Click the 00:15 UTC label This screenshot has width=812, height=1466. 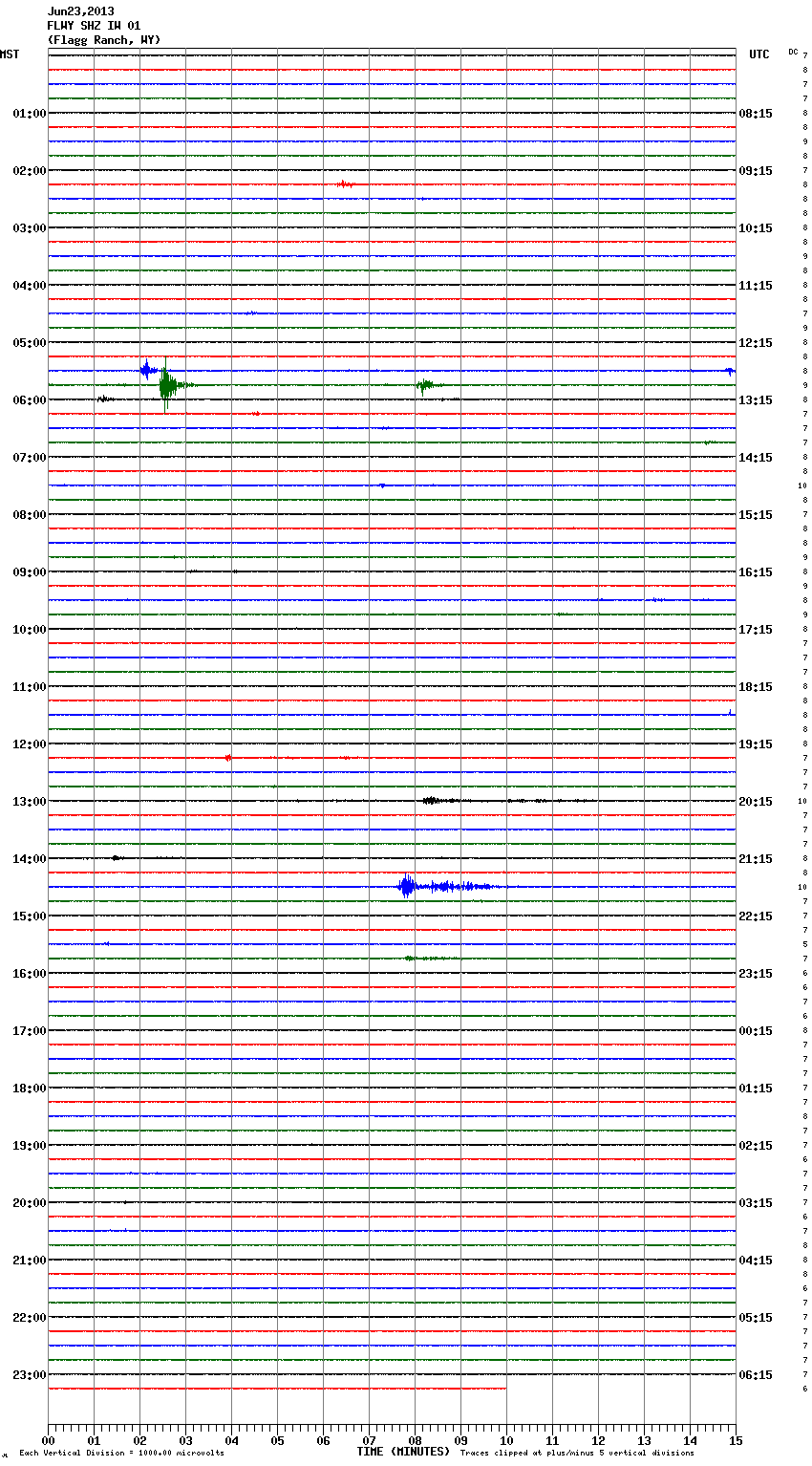click(756, 1030)
